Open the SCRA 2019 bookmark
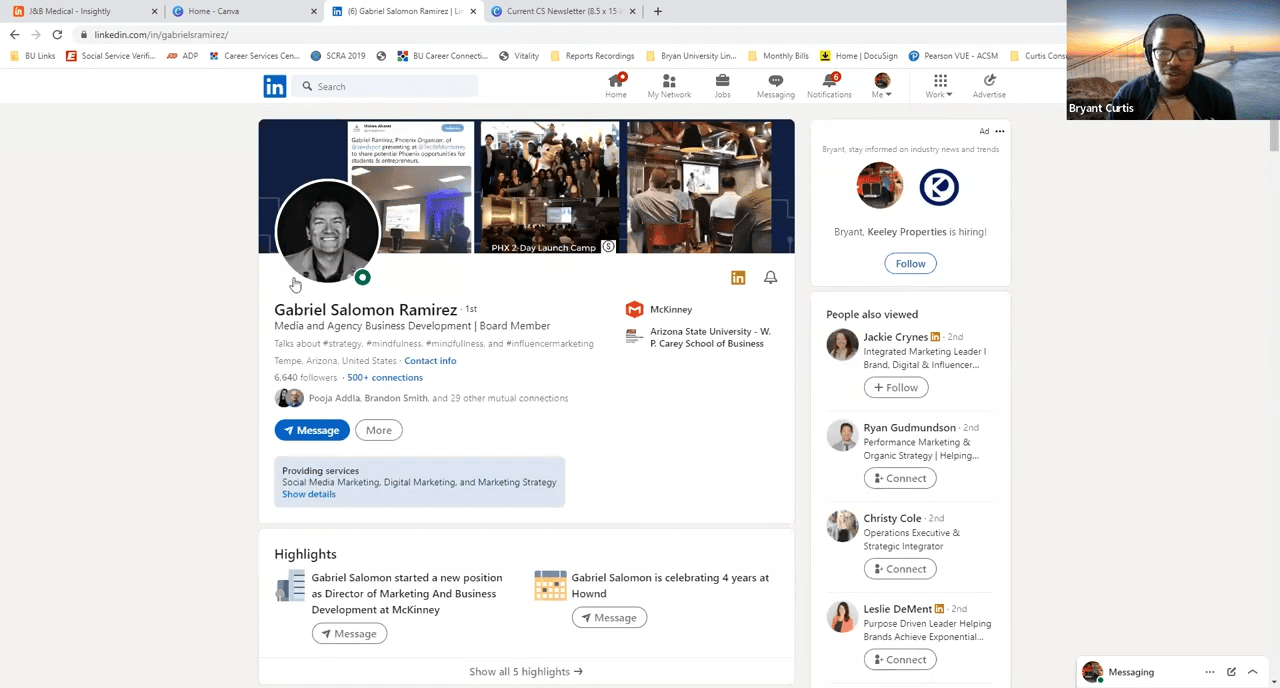 338,56
